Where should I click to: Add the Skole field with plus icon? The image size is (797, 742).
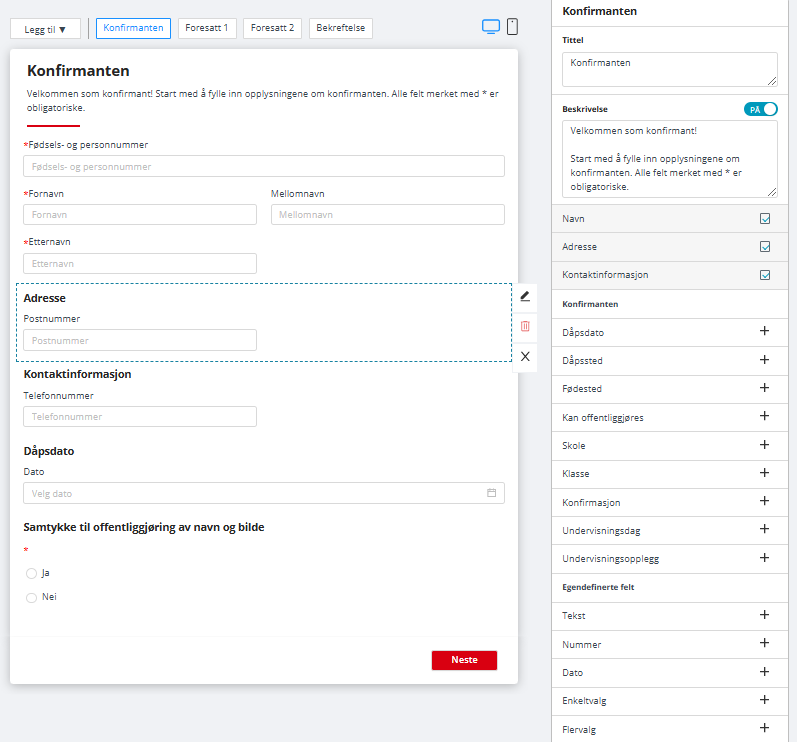[x=764, y=445]
